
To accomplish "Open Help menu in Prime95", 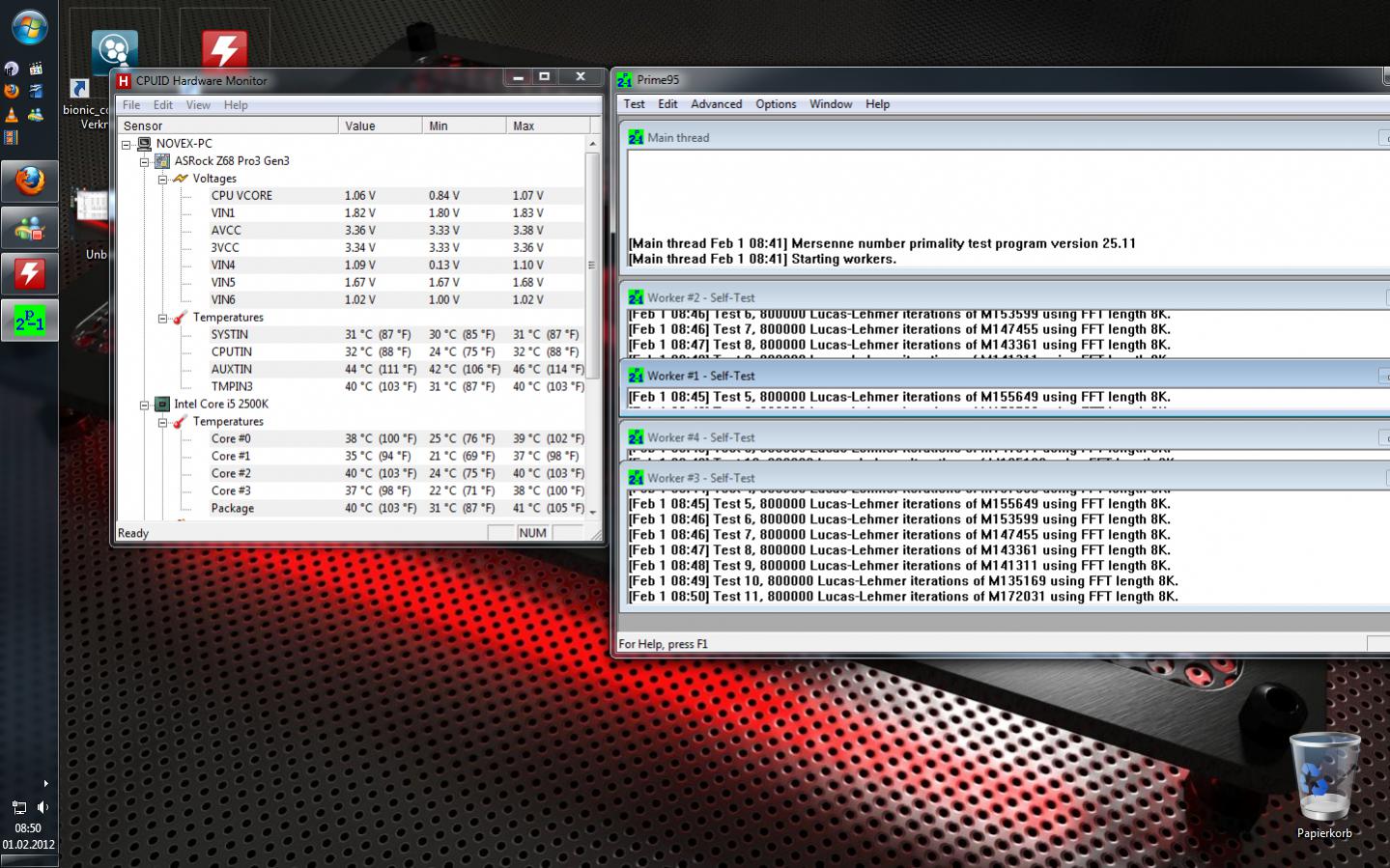I will tap(877, 104).
